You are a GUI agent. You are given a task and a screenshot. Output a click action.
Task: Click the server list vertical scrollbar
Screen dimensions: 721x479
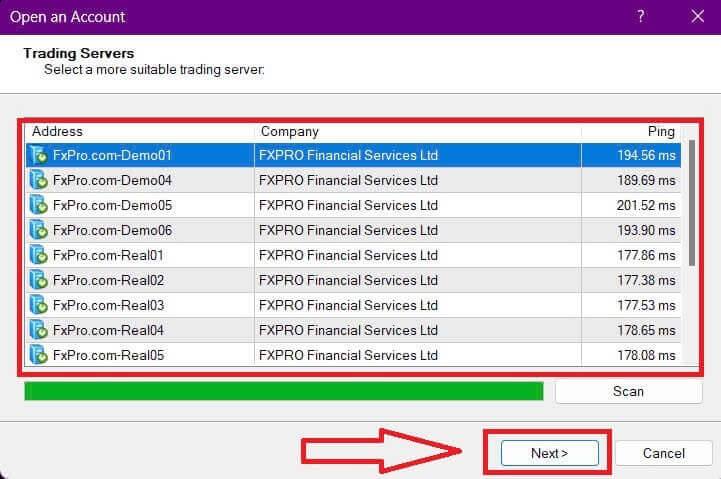(x=690, y=200)
